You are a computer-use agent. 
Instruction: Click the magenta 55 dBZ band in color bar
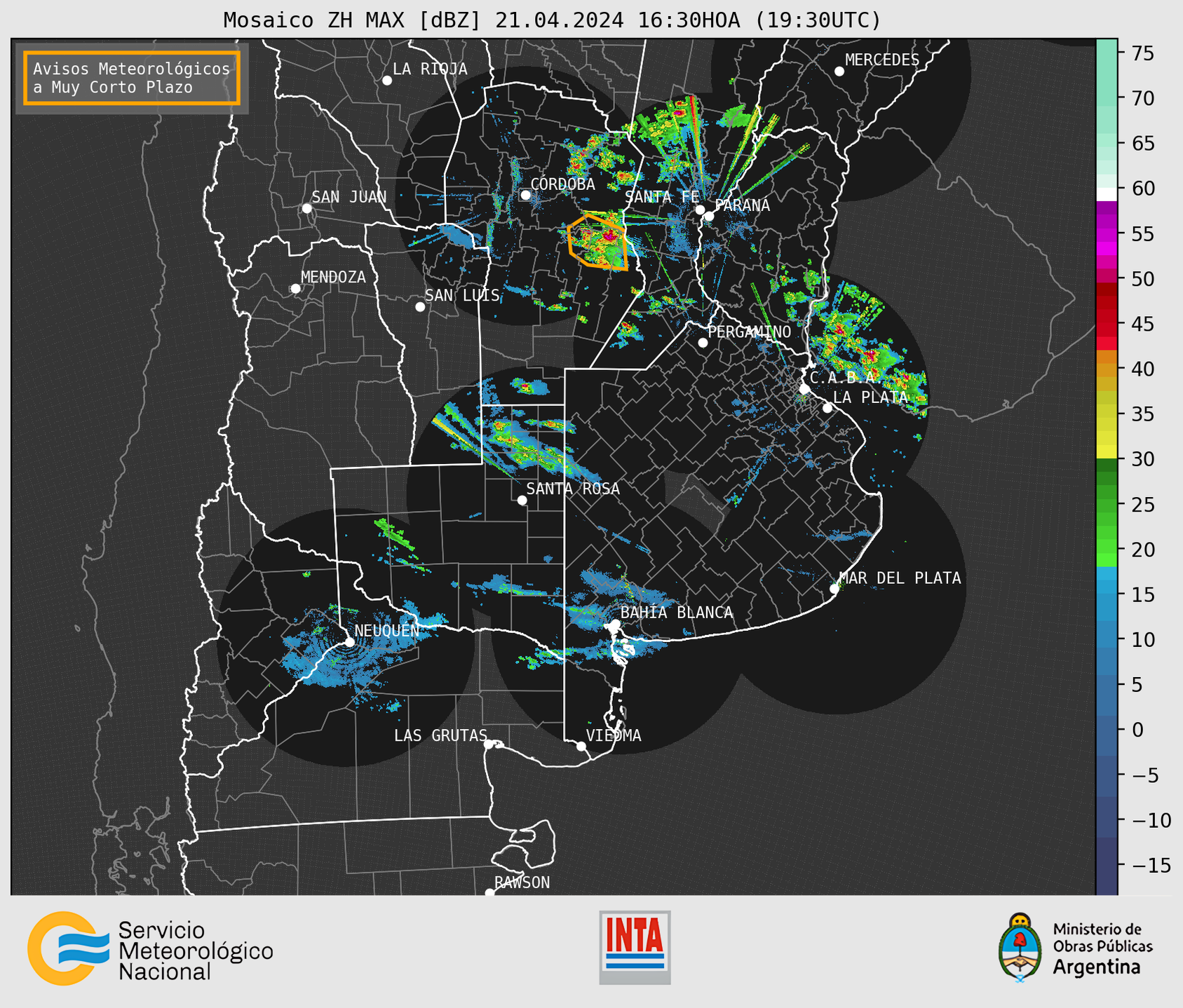(1107, 234)
